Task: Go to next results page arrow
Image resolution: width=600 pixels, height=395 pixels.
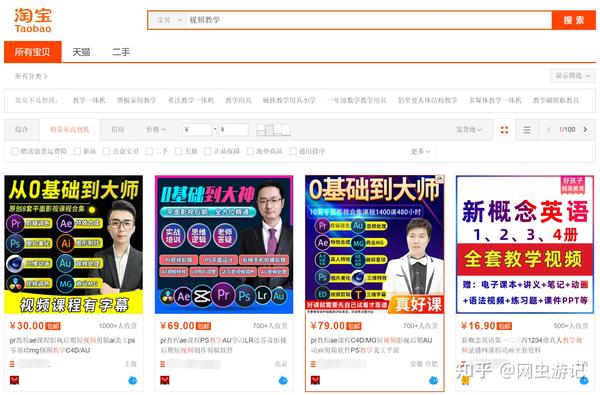Action: click(x=585, y=129)
